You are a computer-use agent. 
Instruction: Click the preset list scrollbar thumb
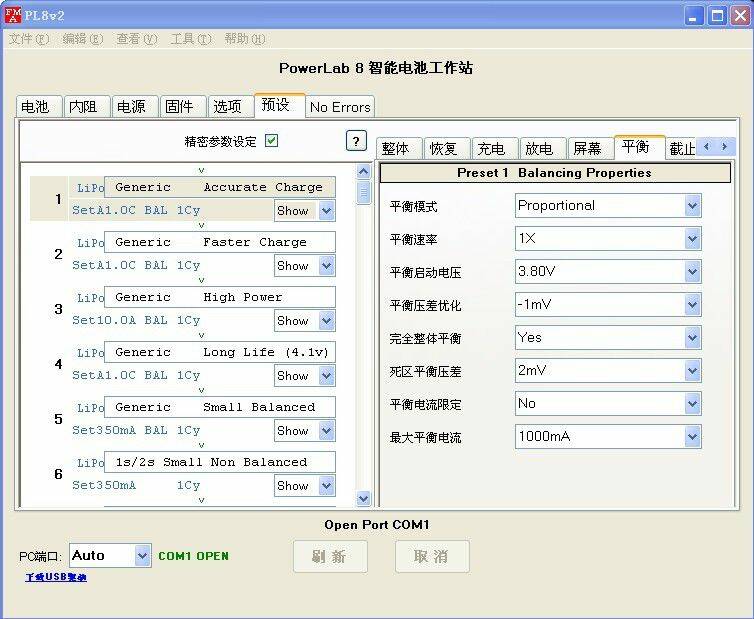364,193
